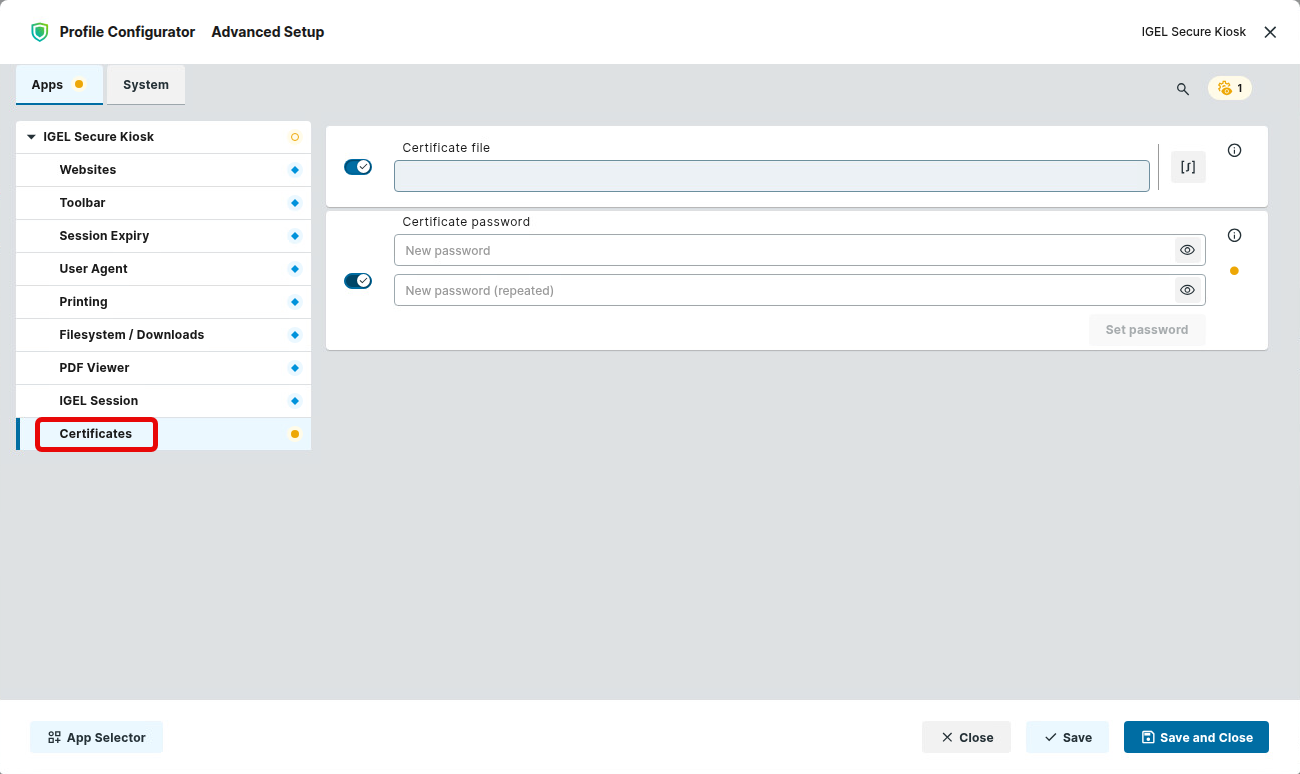The image size is (1300, 774).
Task: Click the orange modified dot beside Certificates
Action: point(294,434)
